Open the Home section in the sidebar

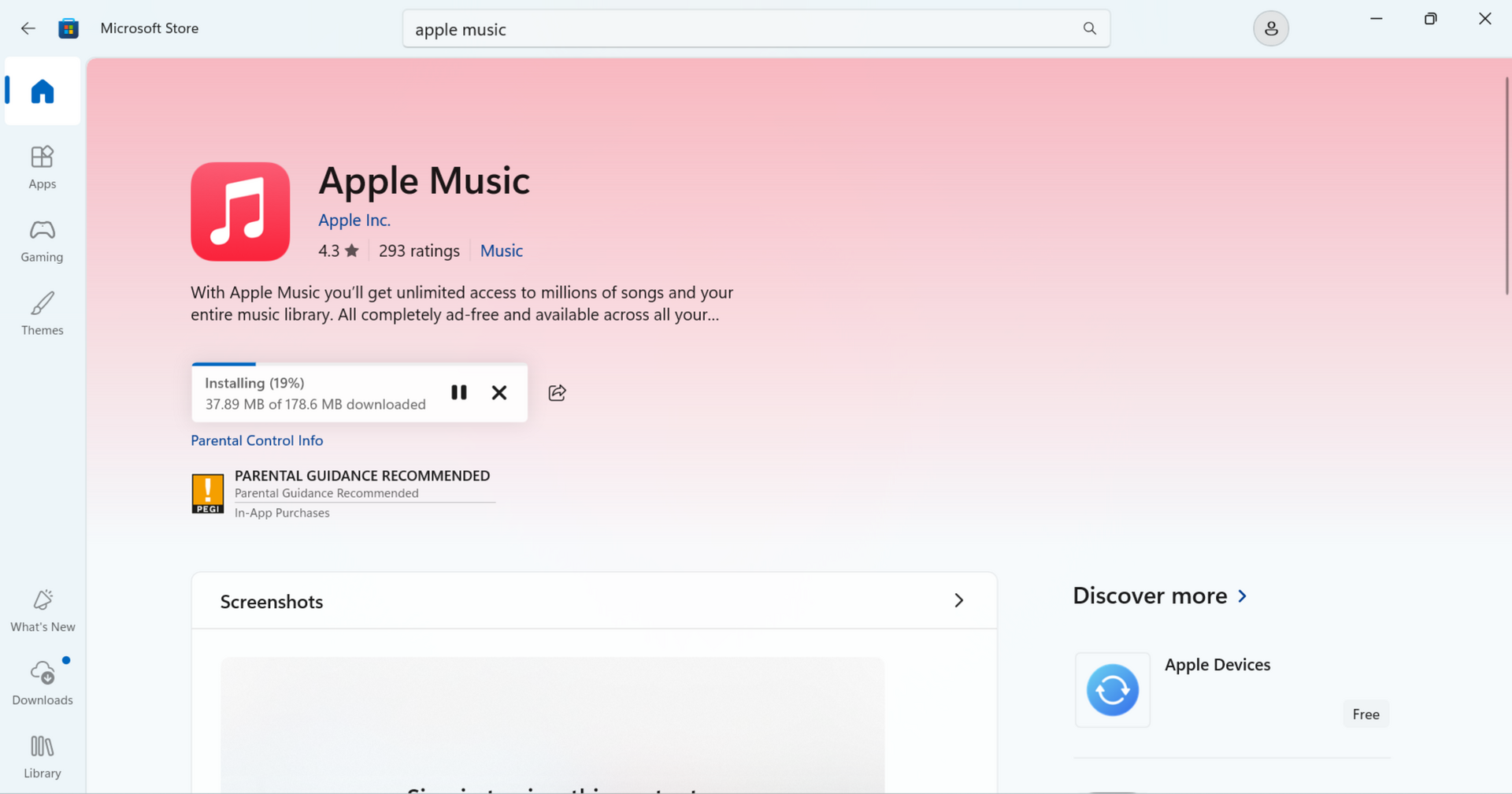click(43, 91)
